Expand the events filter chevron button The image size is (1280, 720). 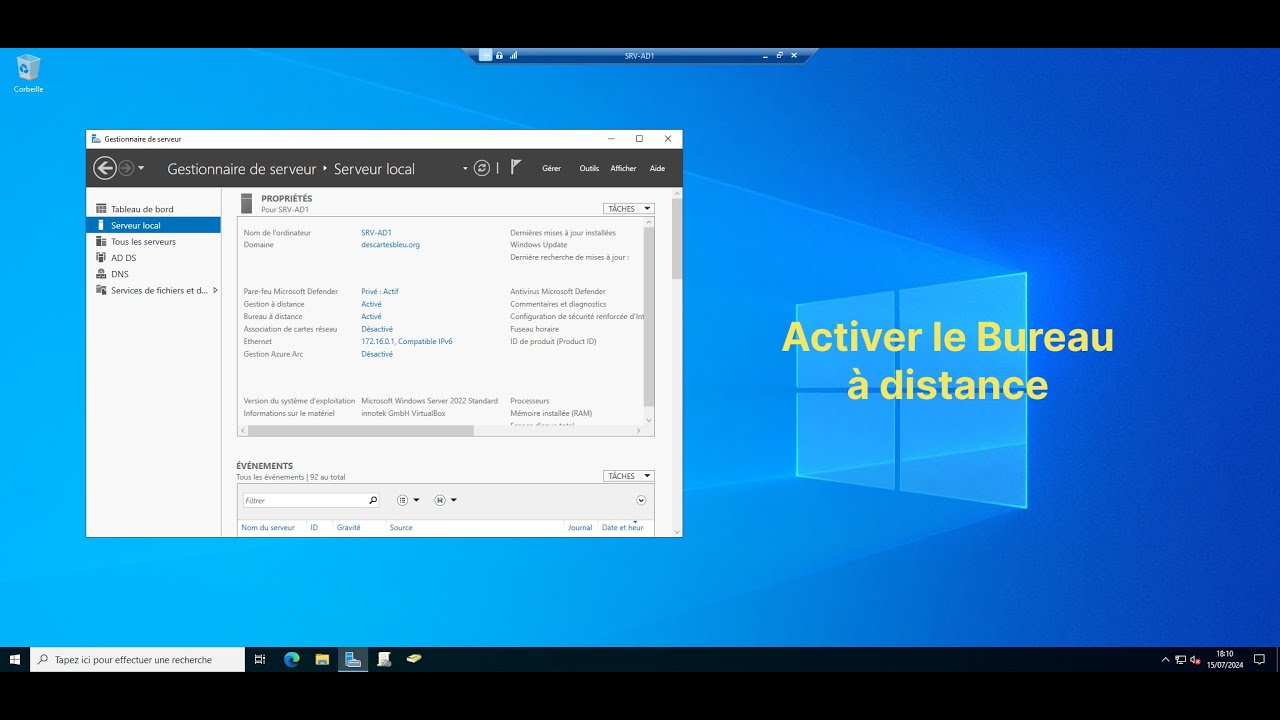(641, 500)
